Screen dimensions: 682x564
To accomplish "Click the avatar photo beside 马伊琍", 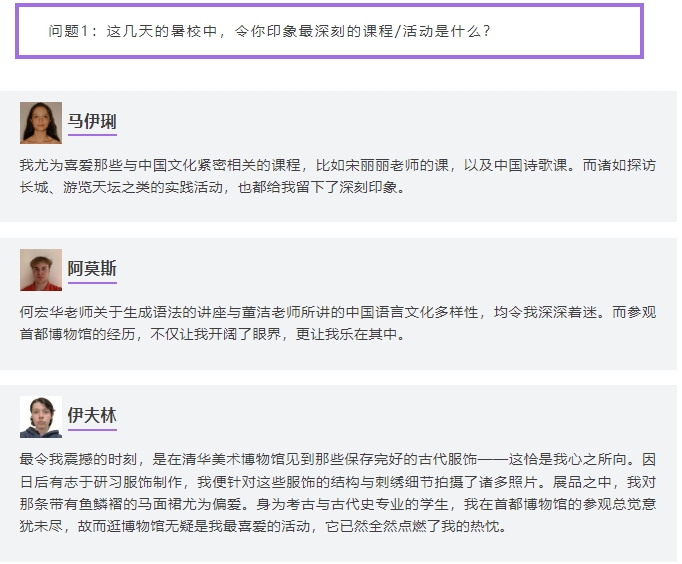I will (41, 123).
